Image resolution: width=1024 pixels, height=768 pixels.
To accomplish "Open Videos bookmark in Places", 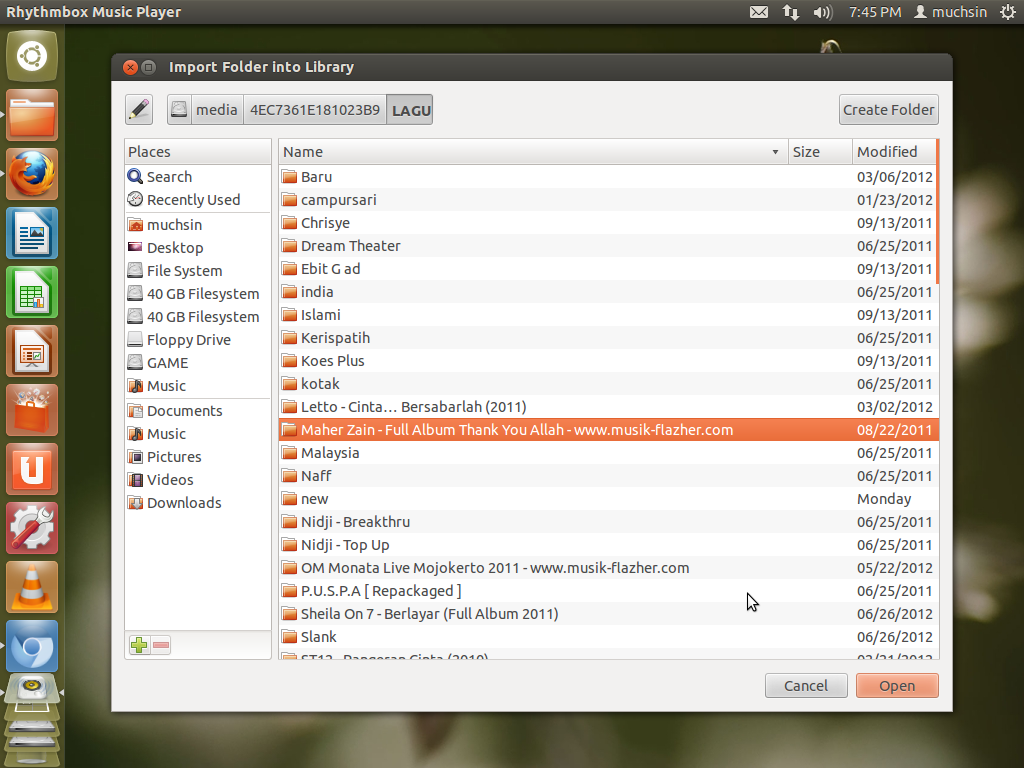I will (197, 479).
